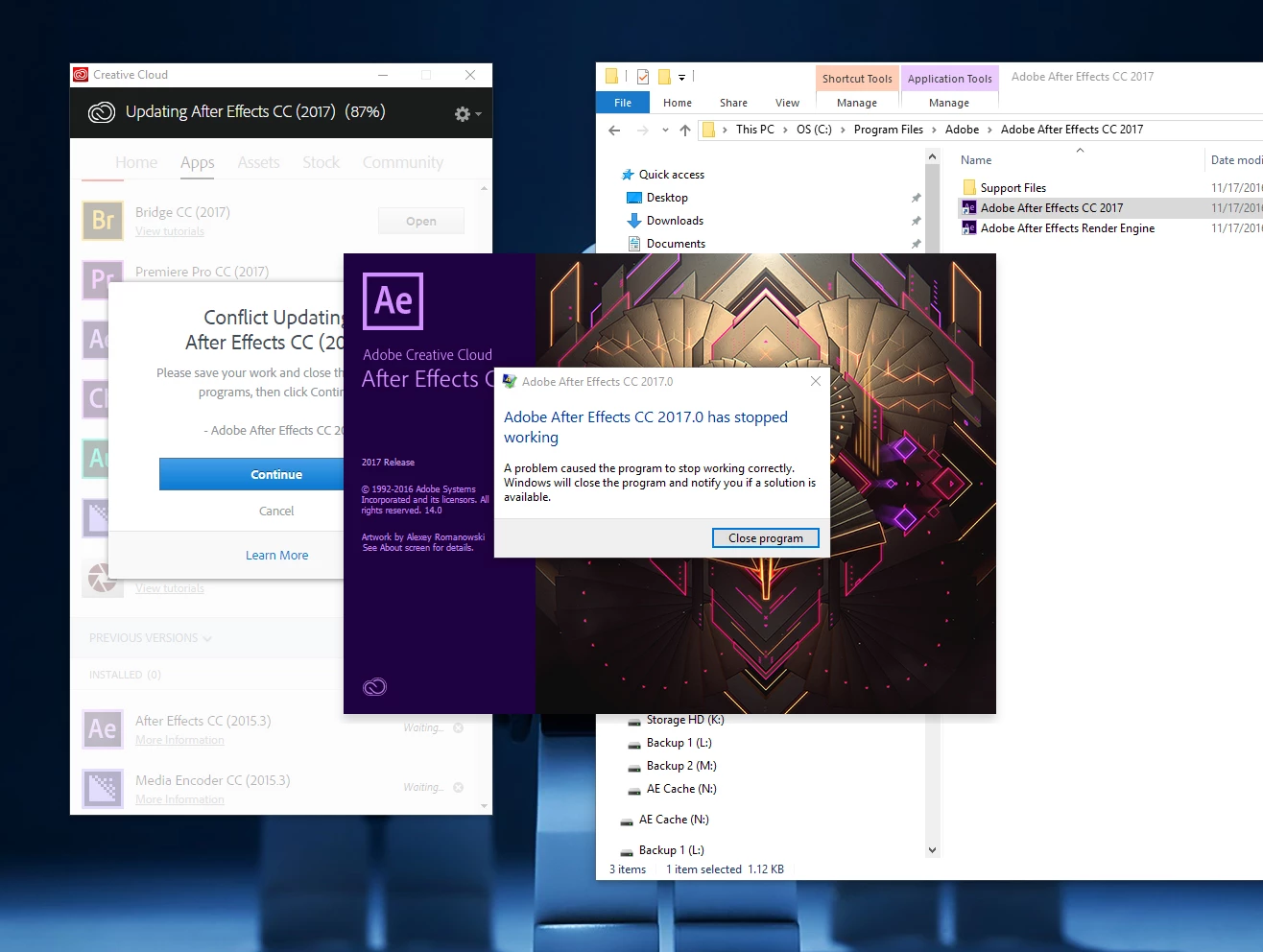
Task: Sort files by Date modified column
Action: click(1235, 160)
